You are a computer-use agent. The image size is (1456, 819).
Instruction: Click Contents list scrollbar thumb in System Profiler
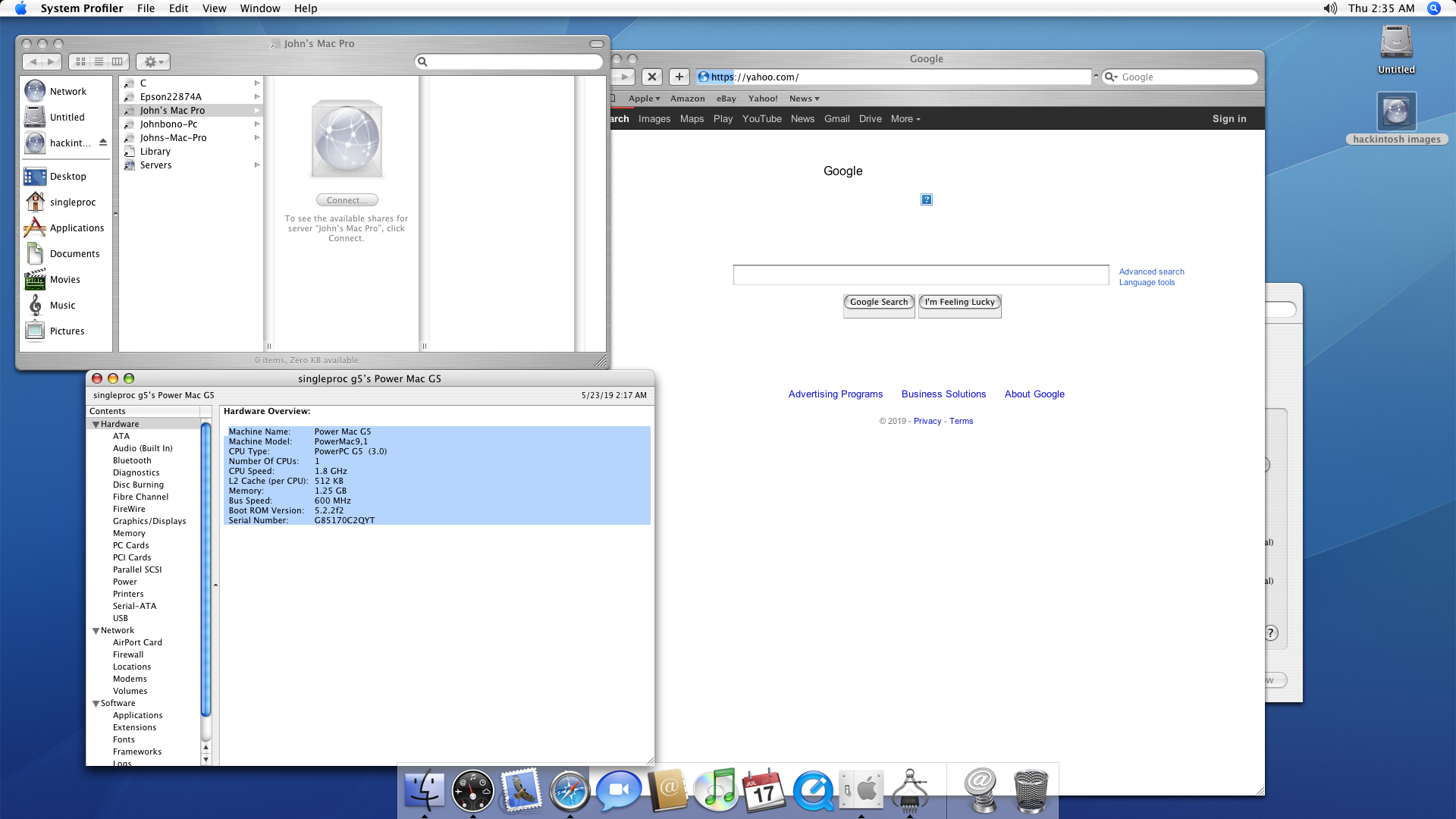206,569
